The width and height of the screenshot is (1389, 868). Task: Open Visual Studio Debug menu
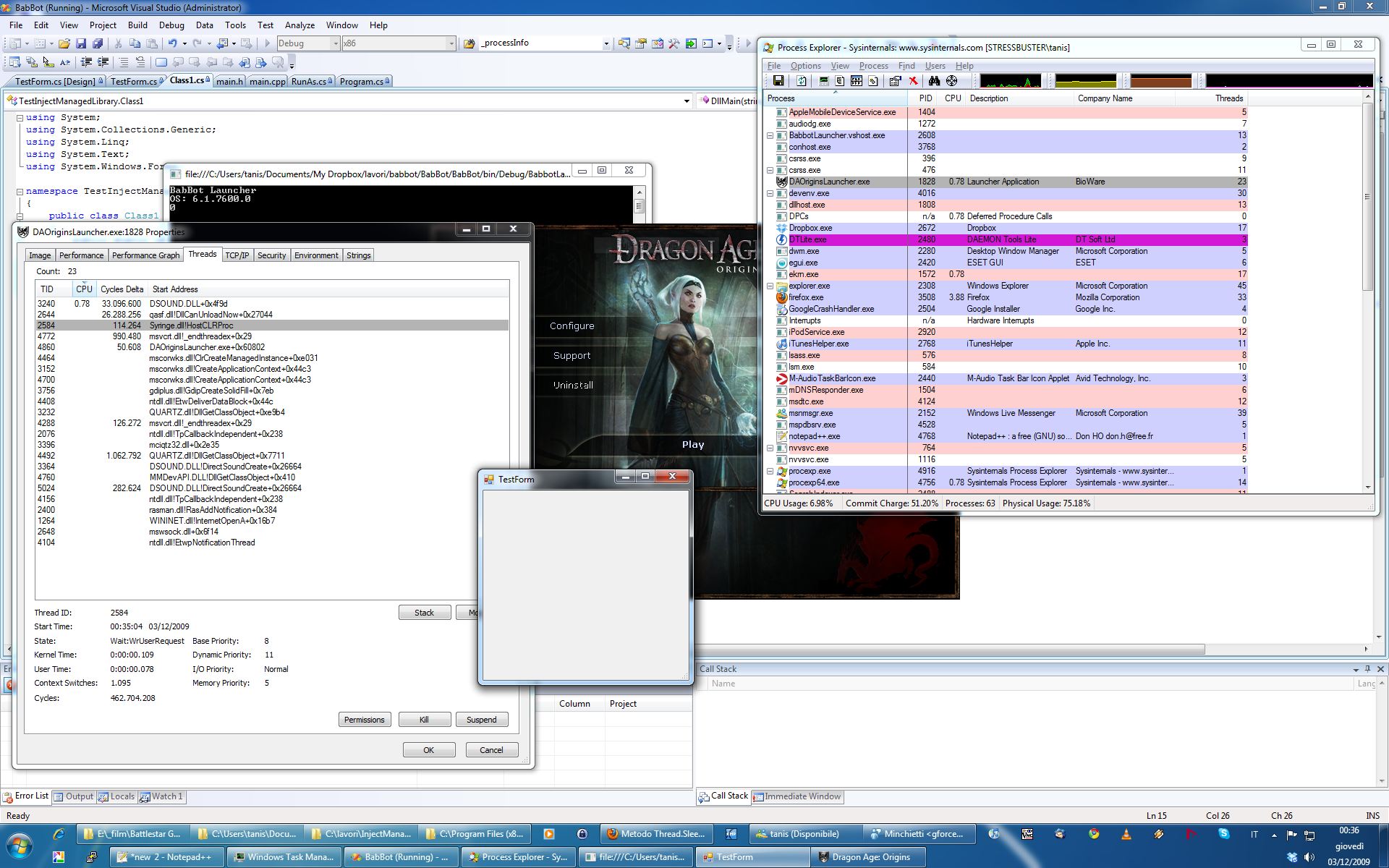pyautogui.click(x=171, y=25)
